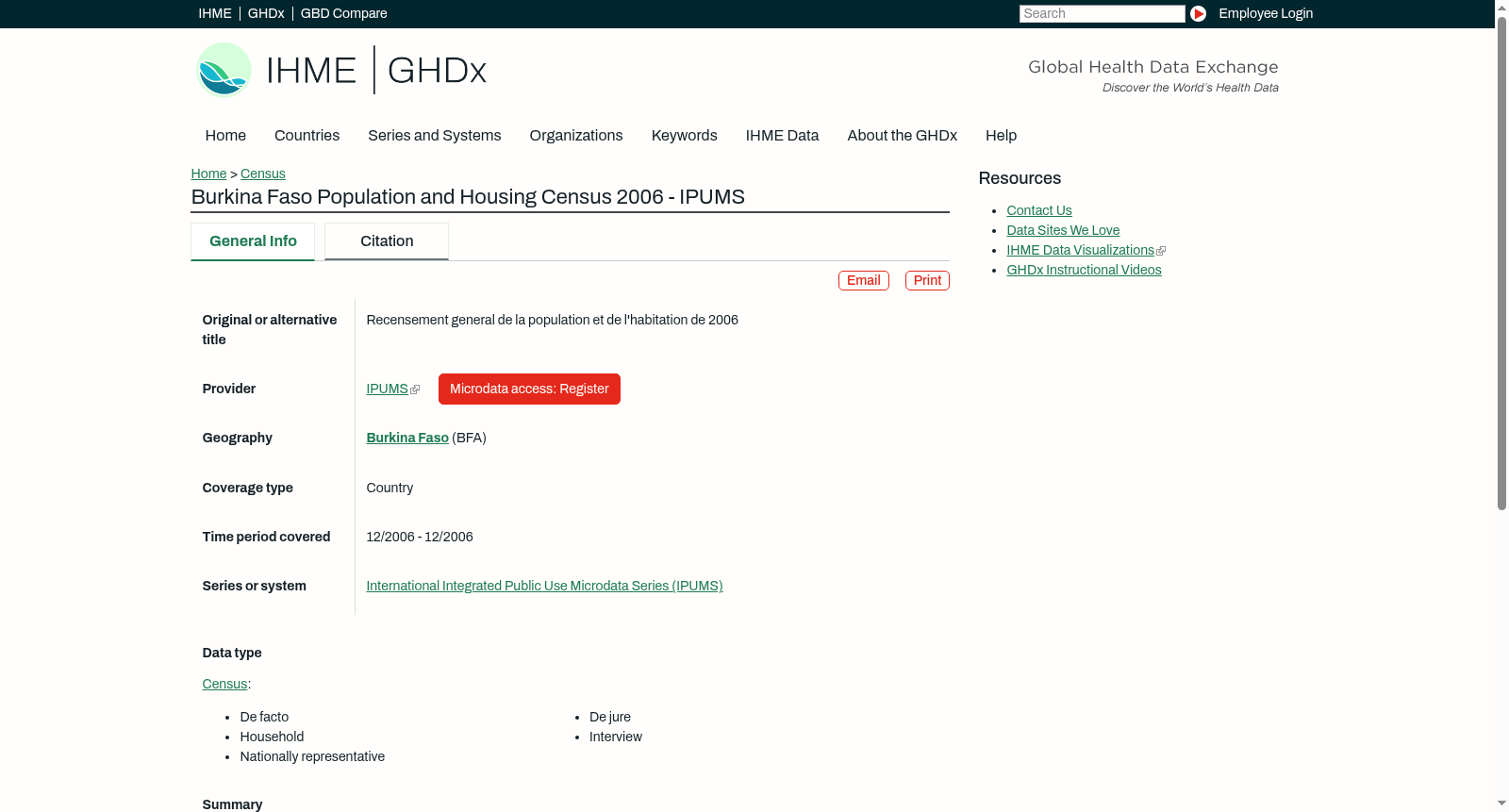The height and width of the screenshot is (812, 1509).
Task: Click scrollbar up arrow
Action: [1501, 7]
